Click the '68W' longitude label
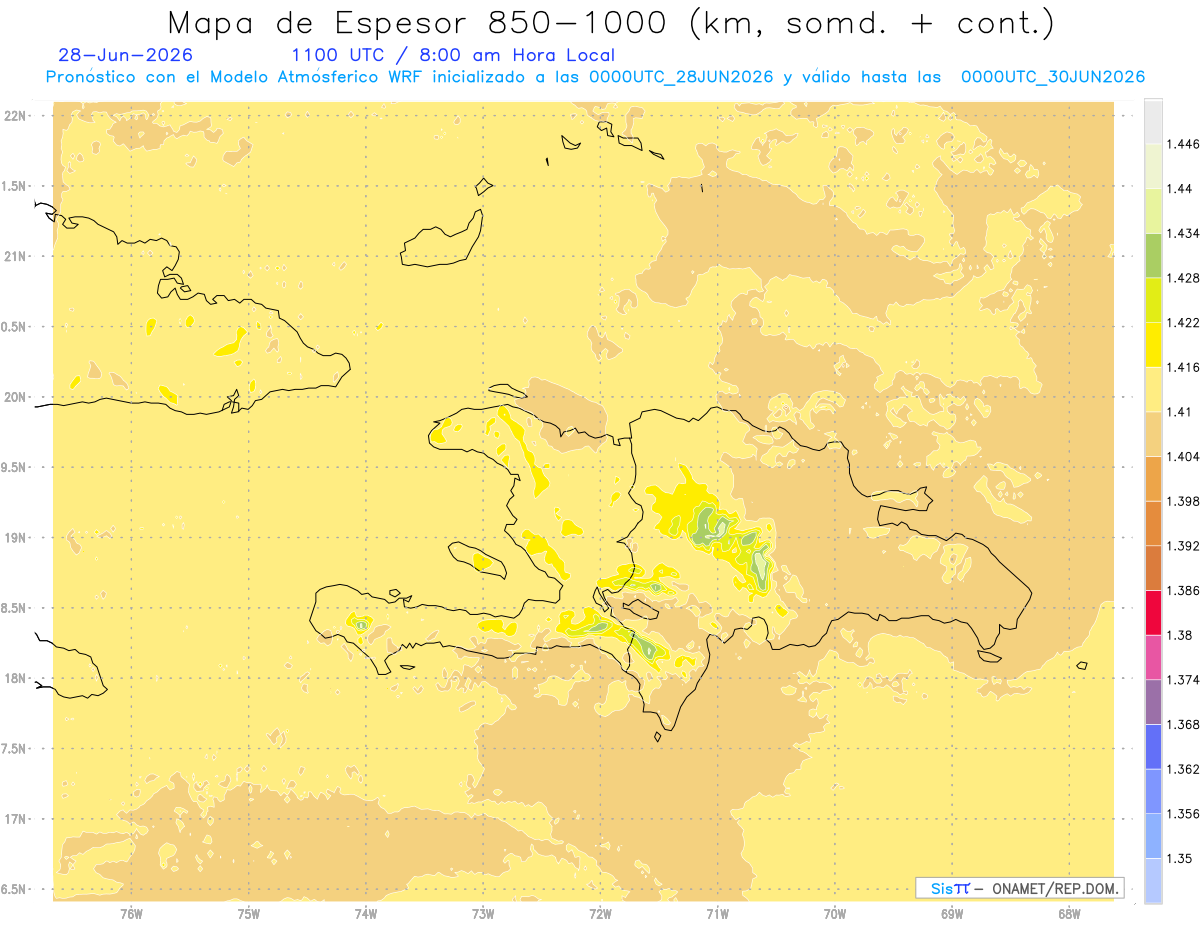Viewport: 1200px width, 927px height. coord(1069,914)
